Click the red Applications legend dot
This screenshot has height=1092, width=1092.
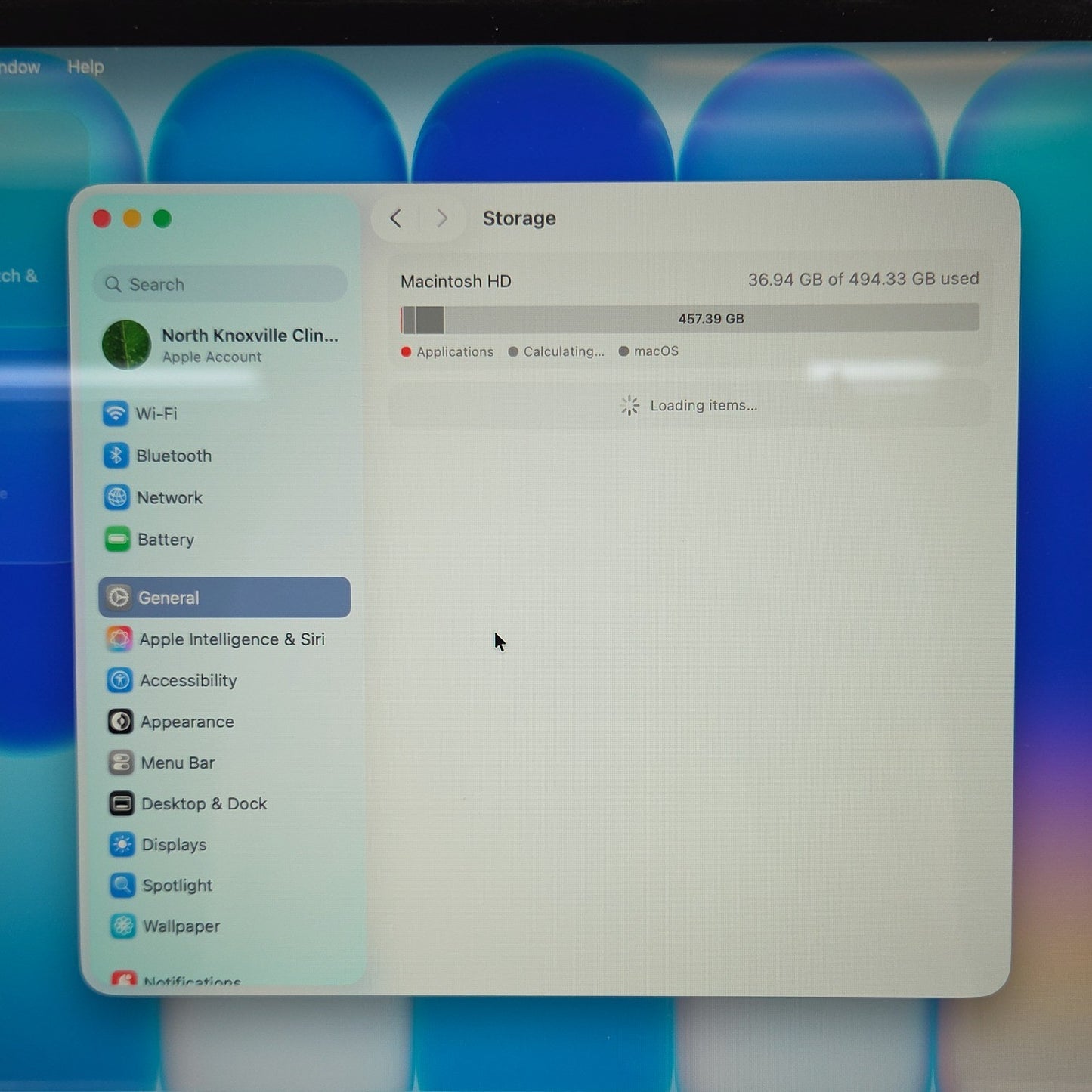click(407, 352)
